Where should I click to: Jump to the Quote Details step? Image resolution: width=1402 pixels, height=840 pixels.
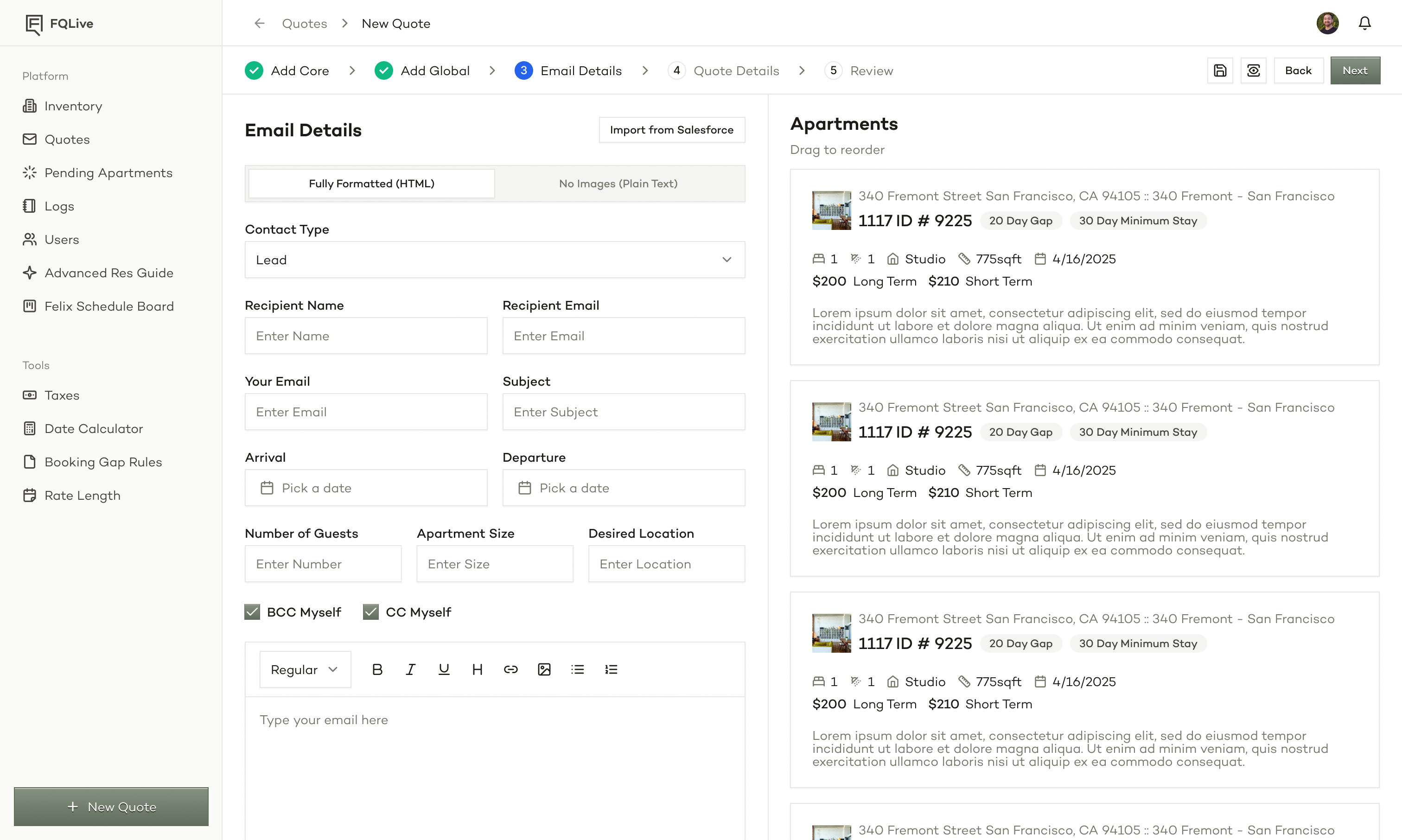coord(723,71)
